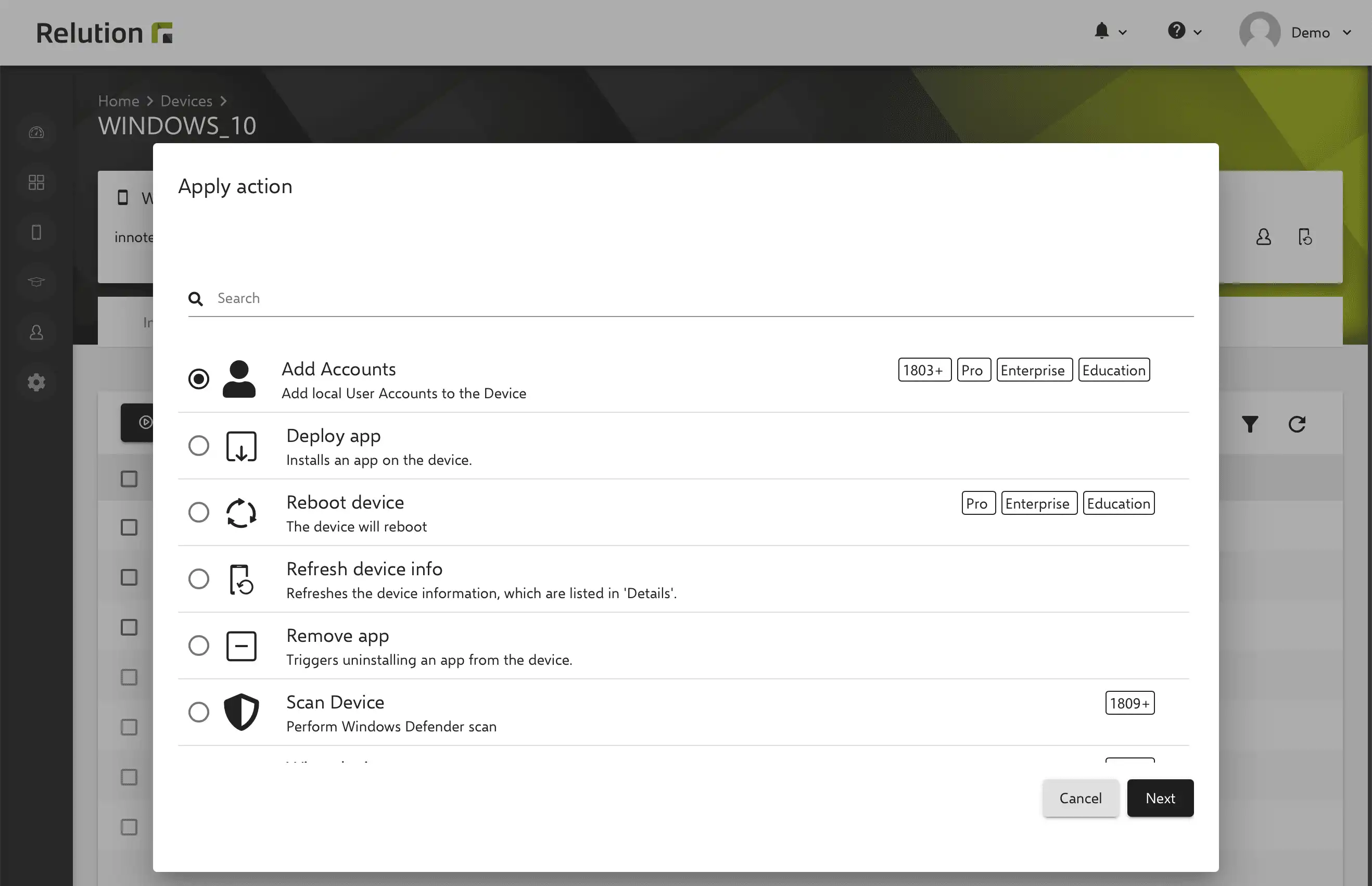
Task: Click into the Search action field
Action: tap(690, 299)
